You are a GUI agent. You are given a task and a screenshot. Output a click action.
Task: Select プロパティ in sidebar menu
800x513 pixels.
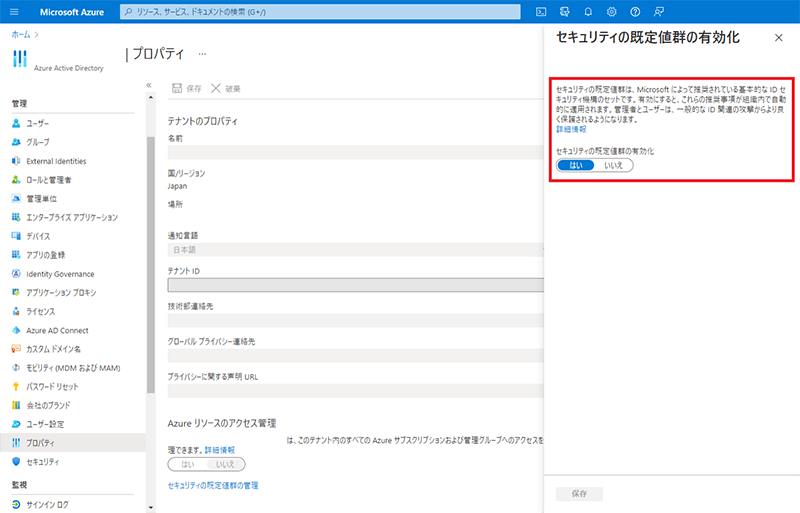point(73,443)
